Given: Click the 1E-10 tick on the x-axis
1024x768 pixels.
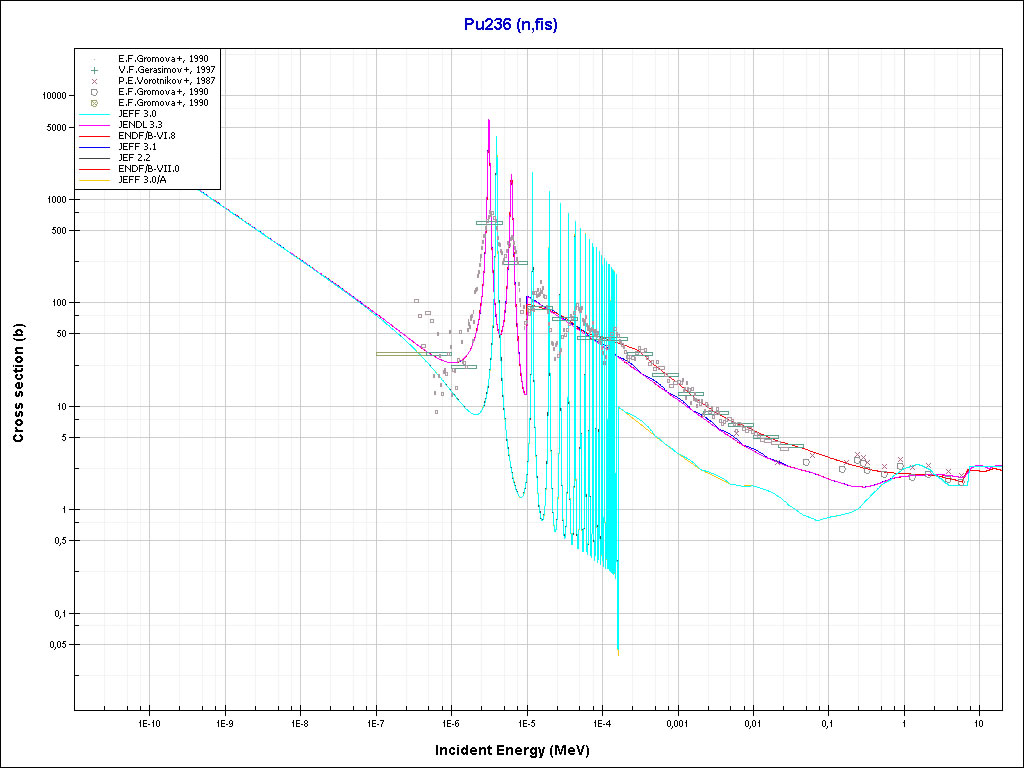Looking at the screenshot, I should 148,723.
